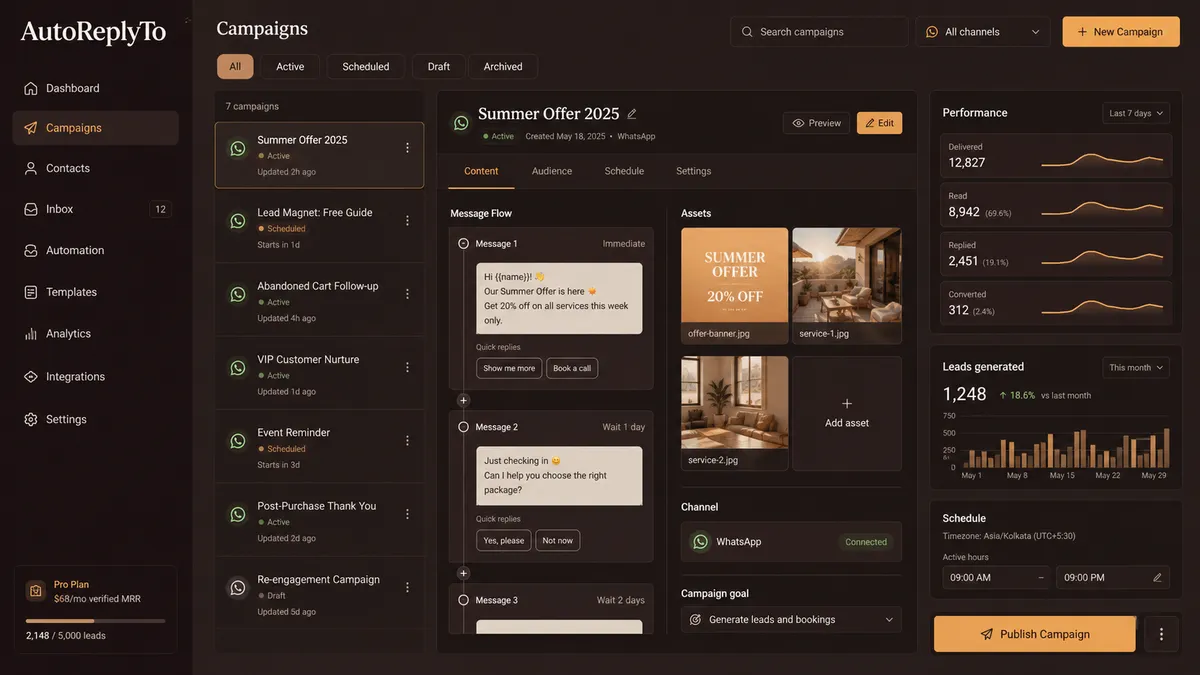
Task: Switch to the campaign Settings tab
Action: (x=693, y=171)
